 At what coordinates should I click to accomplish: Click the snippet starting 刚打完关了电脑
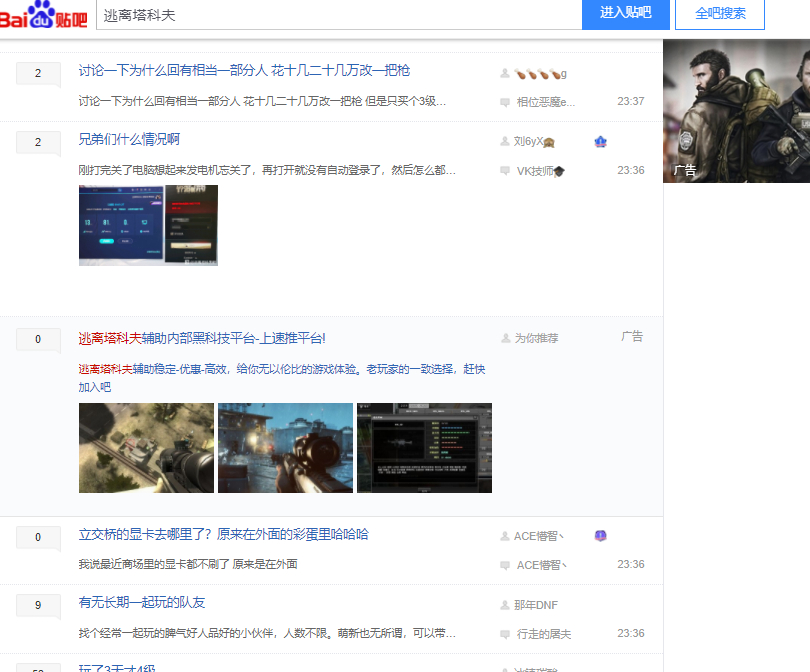point(267,170)
